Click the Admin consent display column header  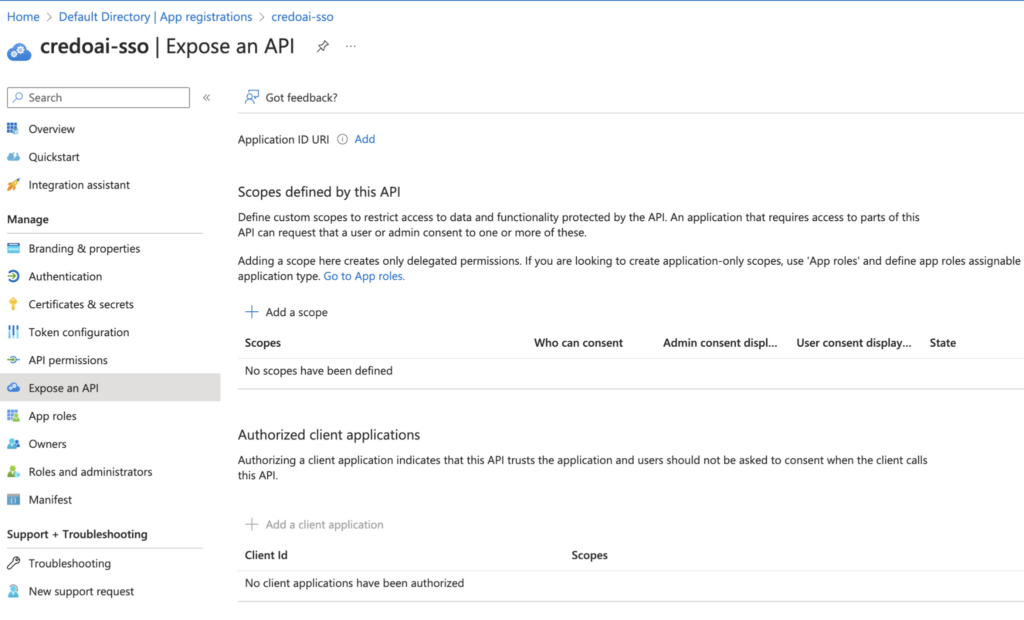pos(720,342)
